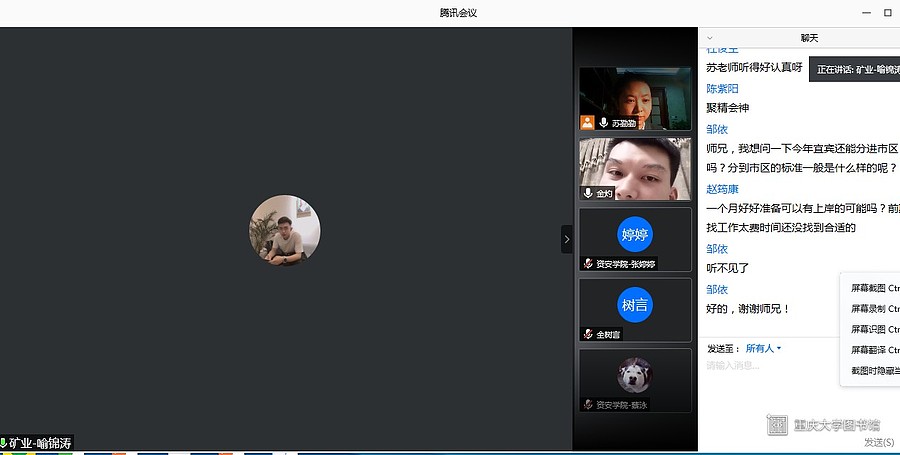Click the 正在讲话 speaking indicator banner
The width and height of the screenshot is (900, 455).
[855, 69]
